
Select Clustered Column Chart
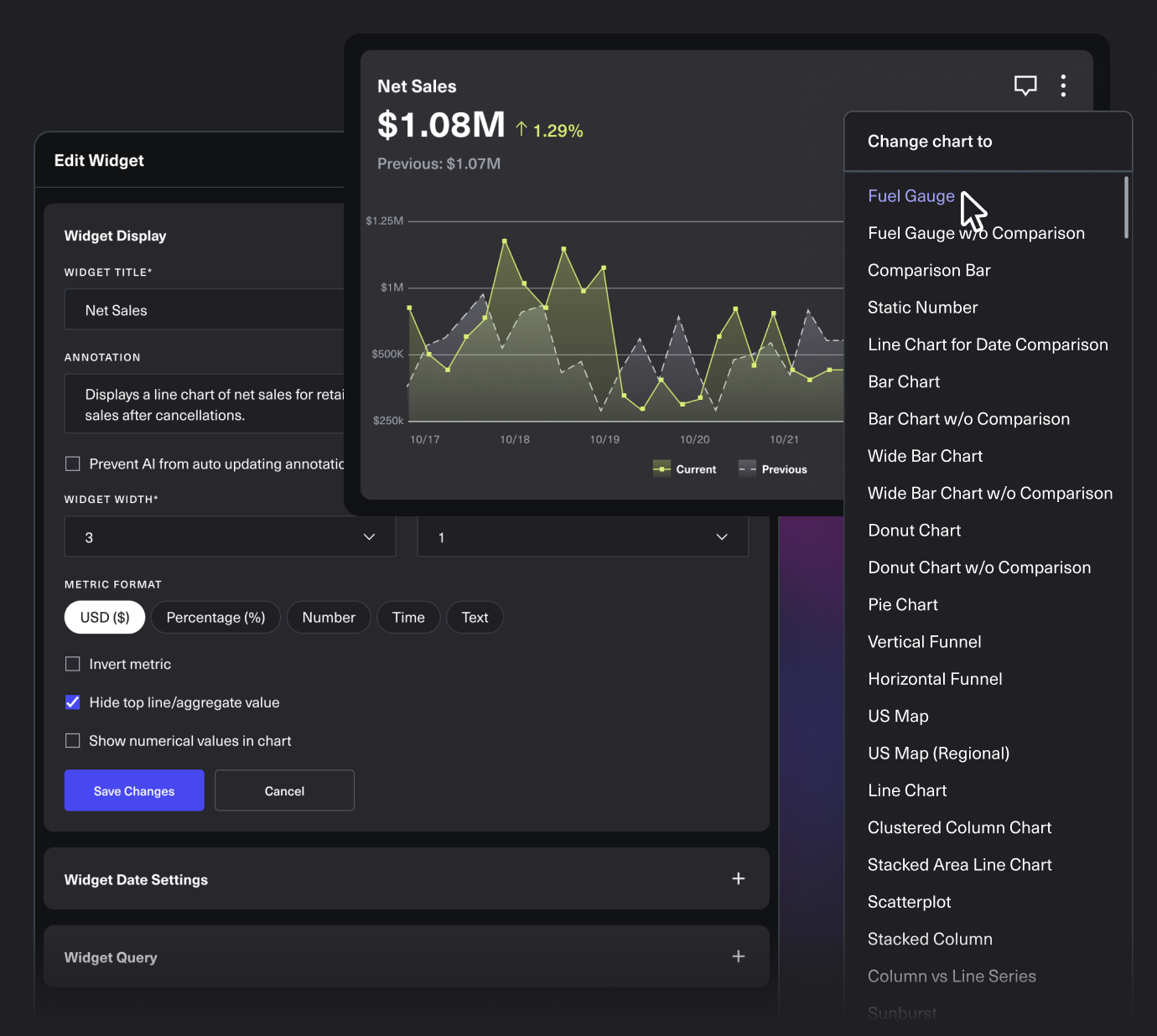[x=959, y=828]
